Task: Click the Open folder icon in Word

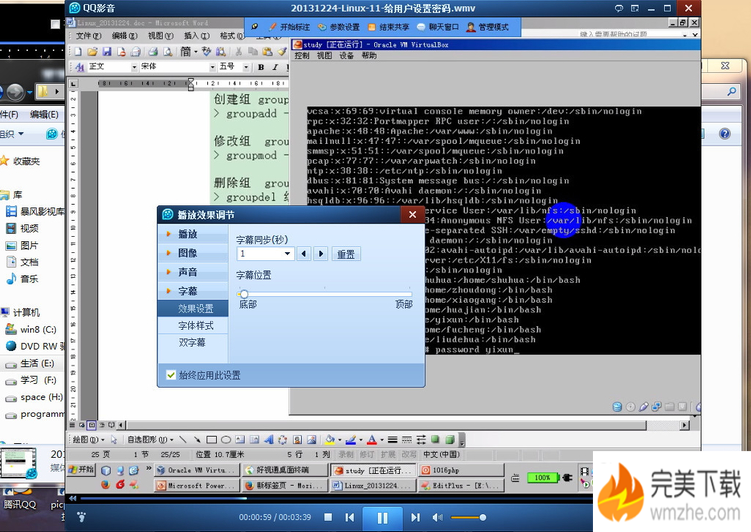Action: [92, 51]
